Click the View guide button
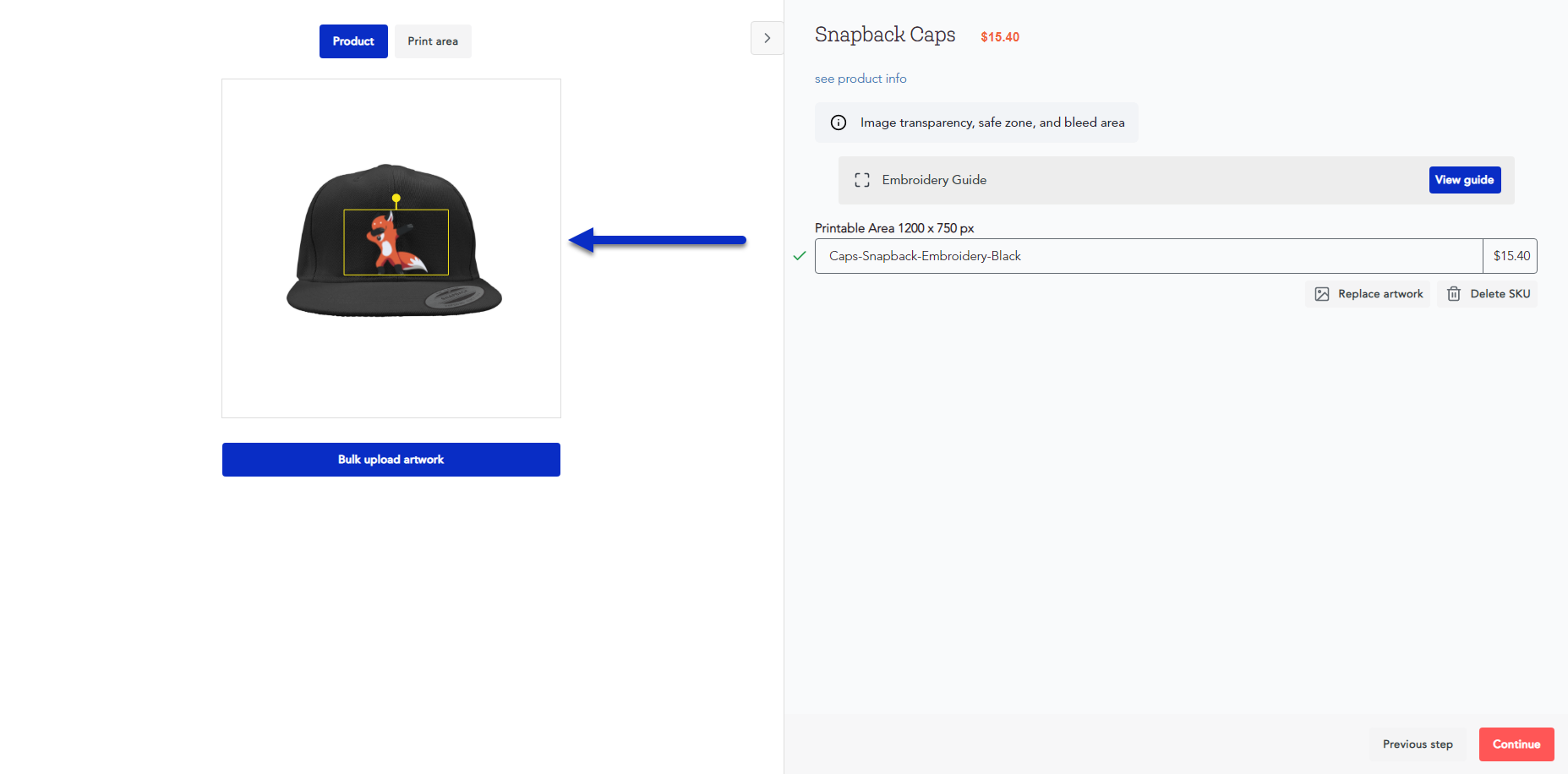The width and height of the screenshot is (1568, 774). pos(1464,180)
